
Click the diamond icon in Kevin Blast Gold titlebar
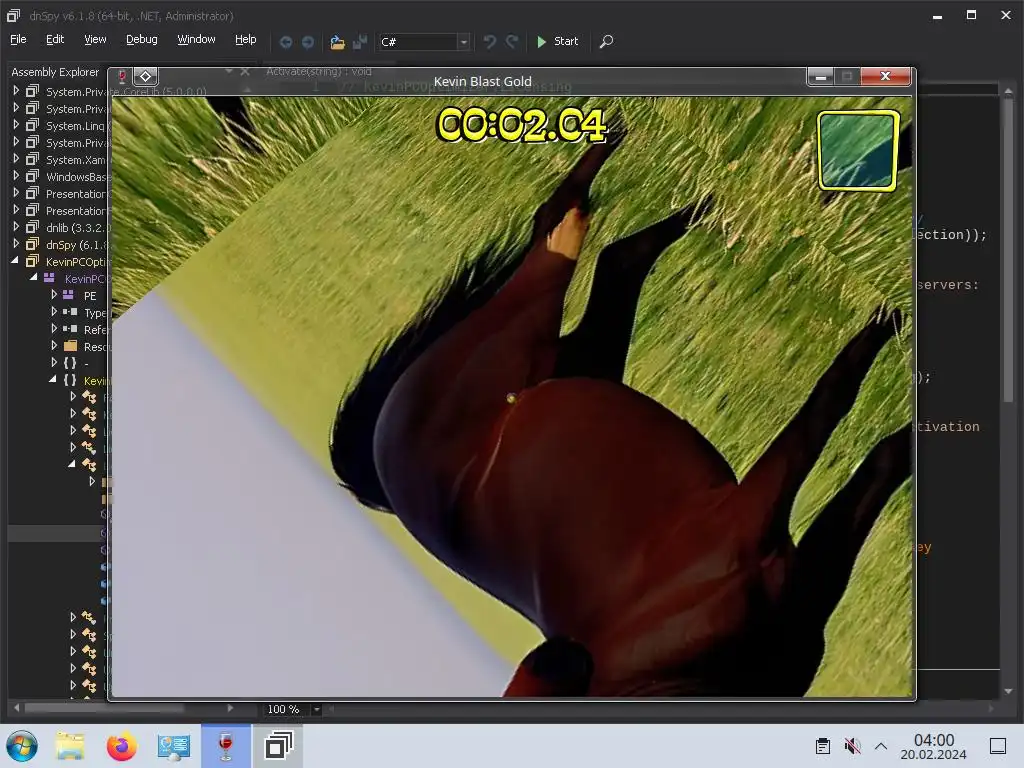click(x=146, y=76)
